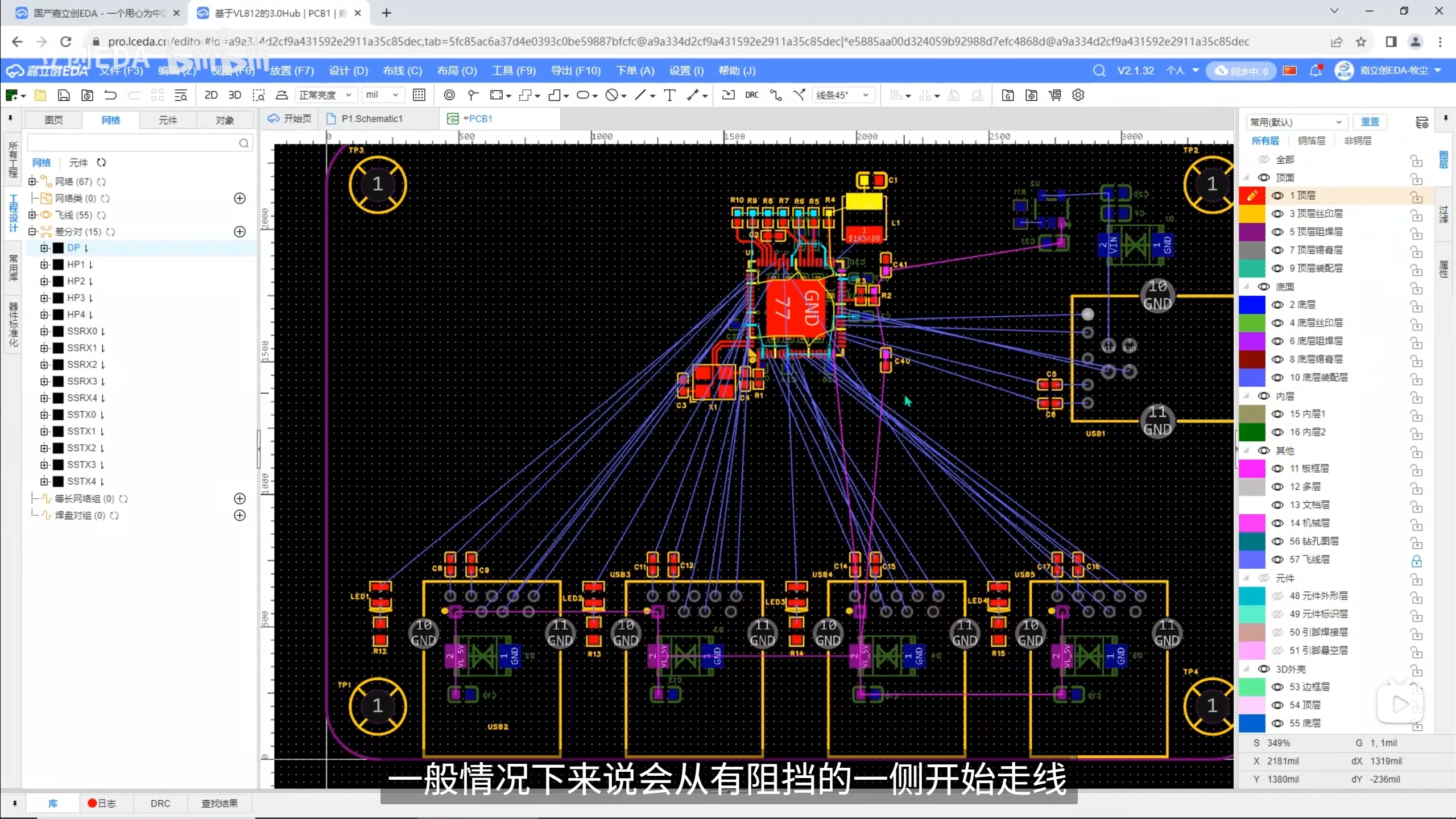Screen dimensions: 1456x819
Task: Click the 15 内层1 color swatch
Action: pyautogui.click(x=1252, y=414)
